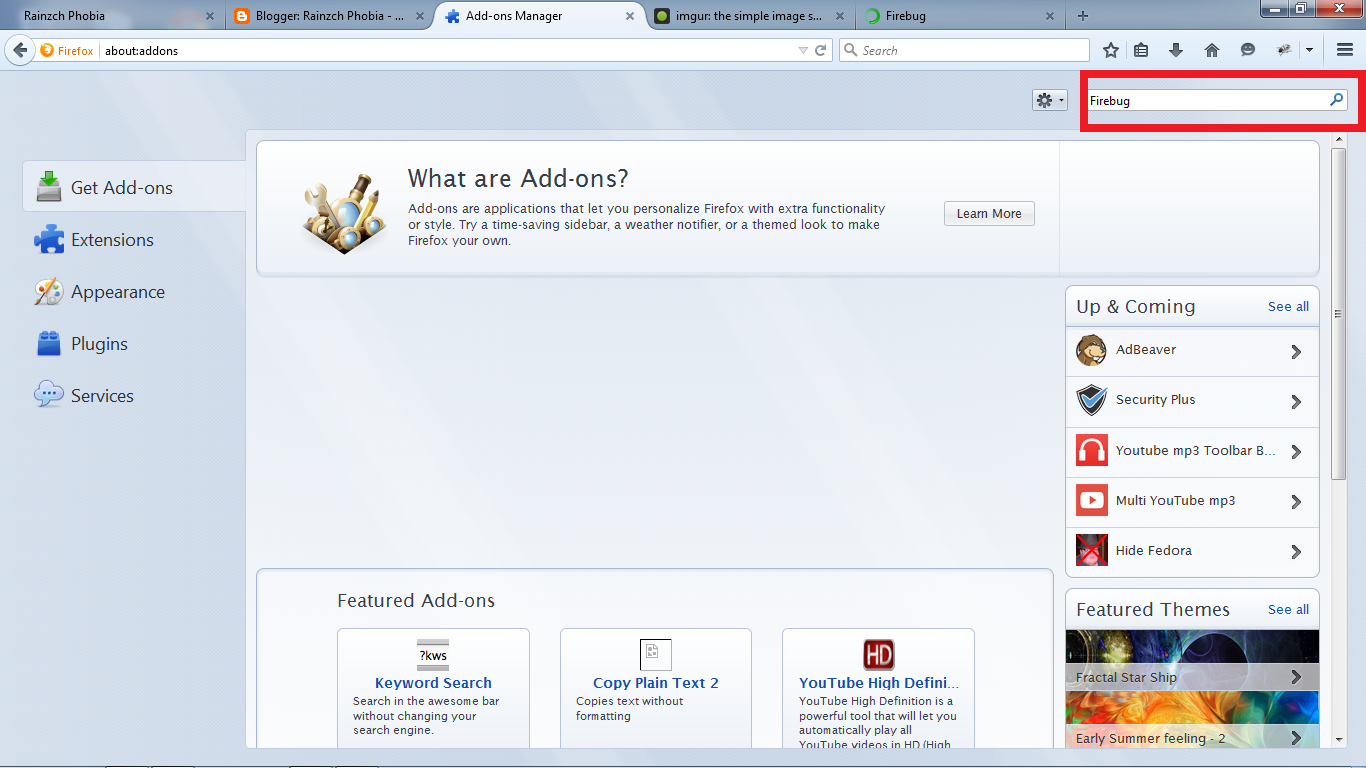The image size is (1366, 768).
Task: Open the Copy Plain Text 2 featured add-on
Action: [x=656, y=690]
